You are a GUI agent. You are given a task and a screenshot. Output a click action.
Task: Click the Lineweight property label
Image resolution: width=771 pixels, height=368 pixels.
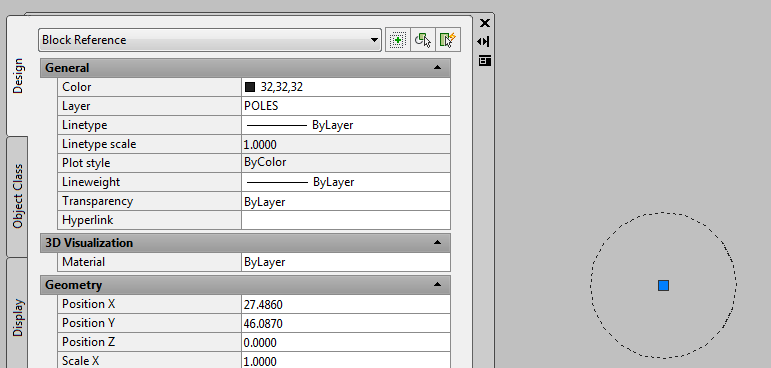[91, 182]
